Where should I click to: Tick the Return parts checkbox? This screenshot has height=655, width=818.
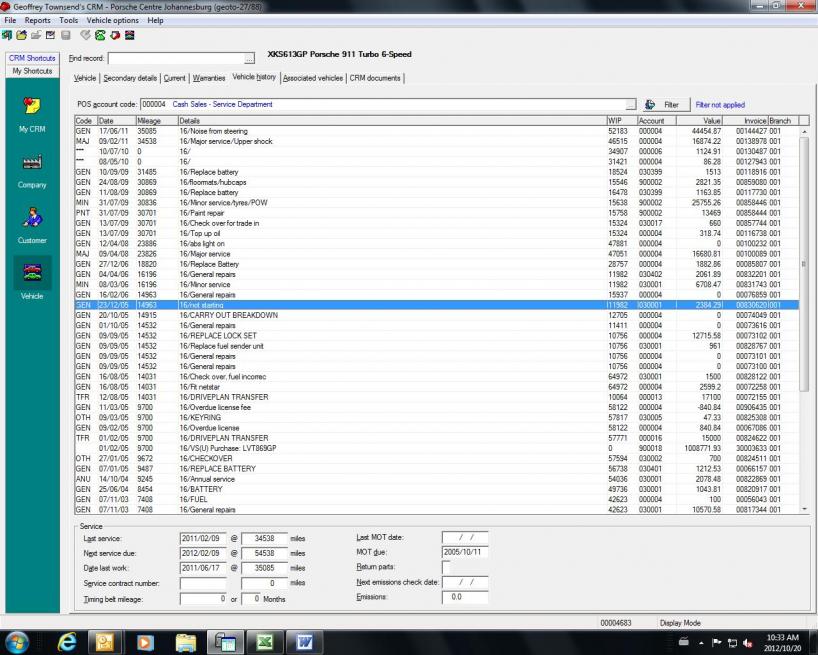[x=446, y=566]
